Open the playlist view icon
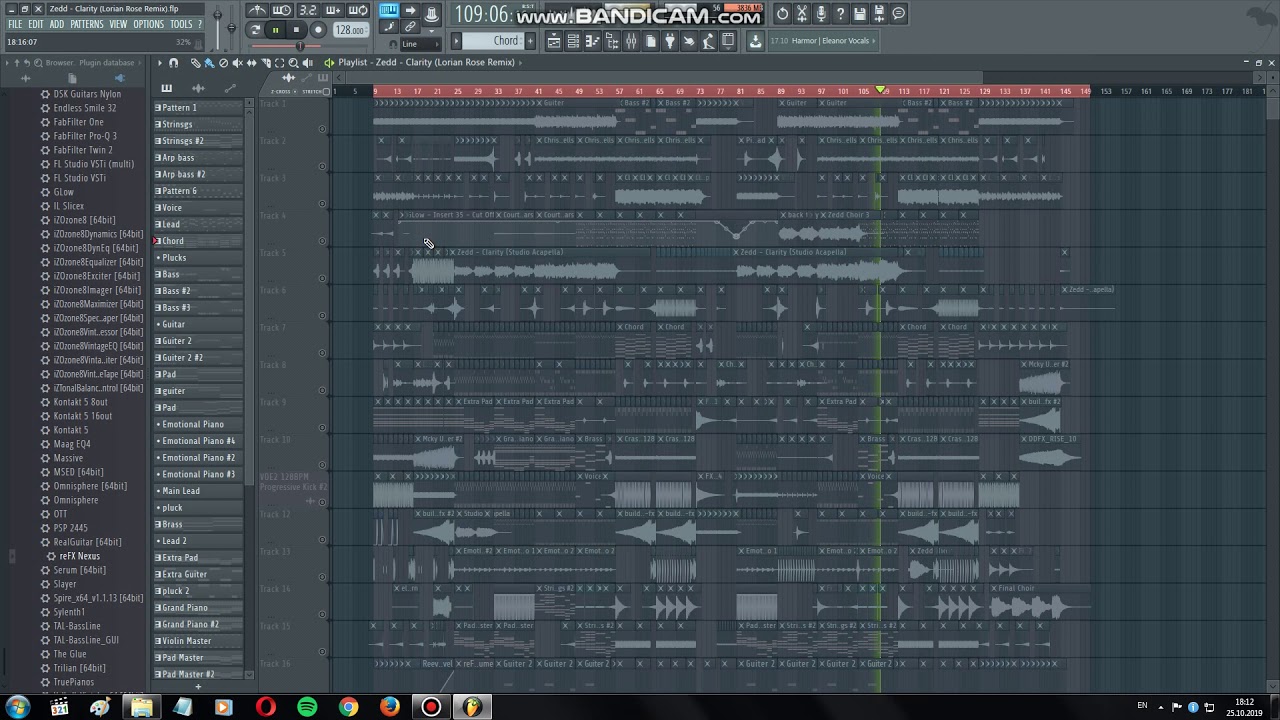The width and height of the screenshot is (1280, 720). tap(553, 41)
